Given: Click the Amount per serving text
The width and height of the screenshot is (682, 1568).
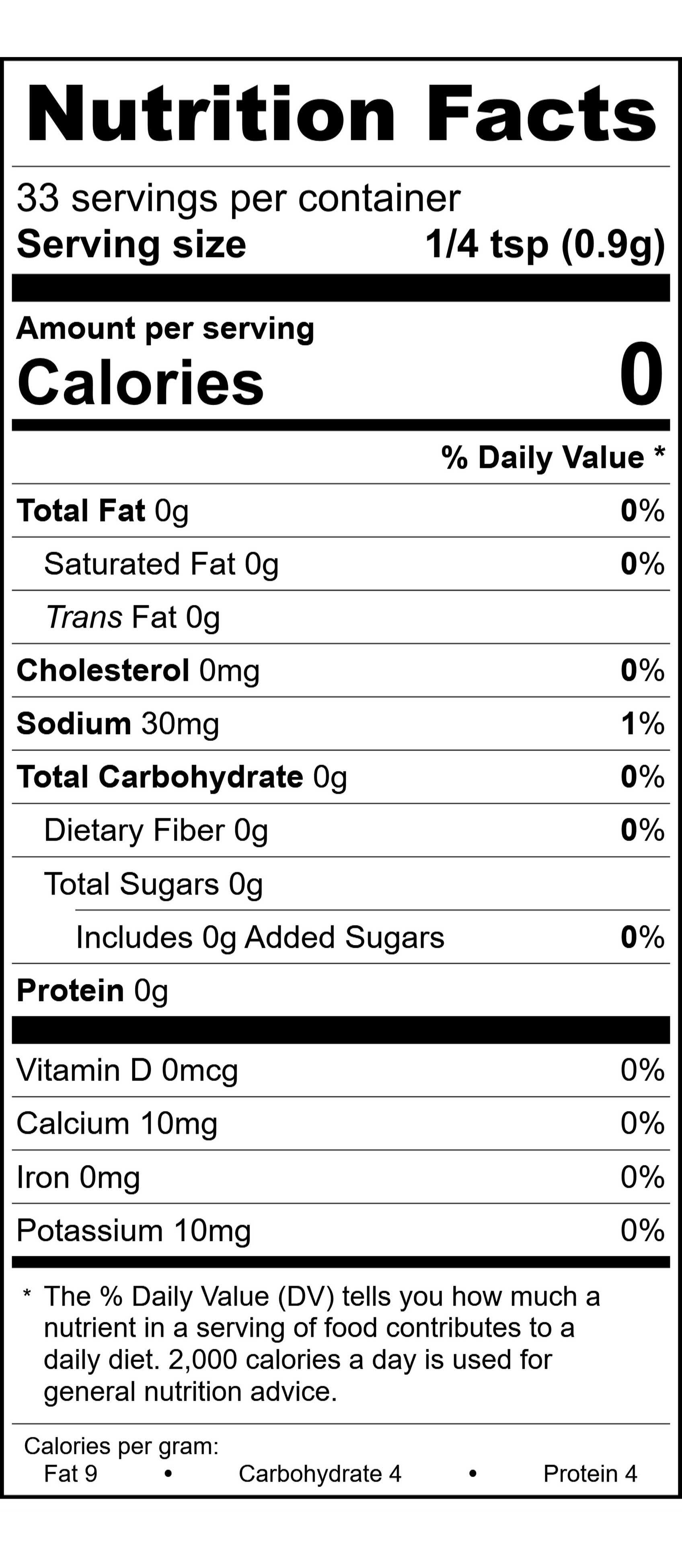Looking at the screenshot, I should coord(165,329).
